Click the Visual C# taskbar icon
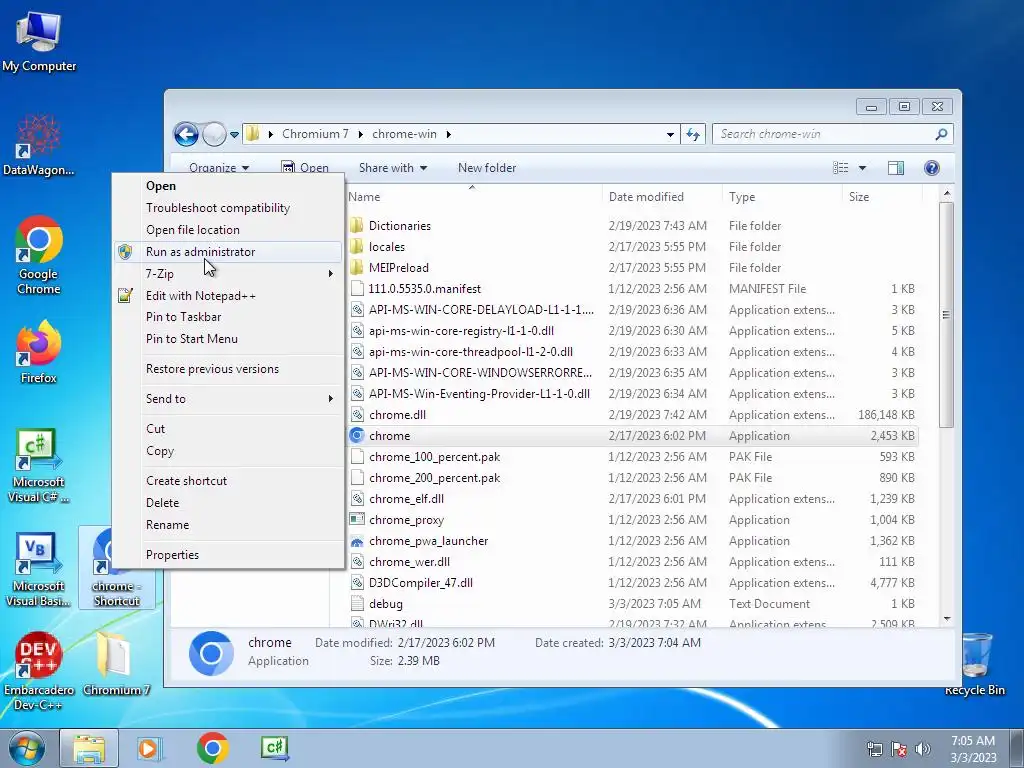Image resolution: width=1024 pixels, height=768 pixels. [x=274, y=748]
